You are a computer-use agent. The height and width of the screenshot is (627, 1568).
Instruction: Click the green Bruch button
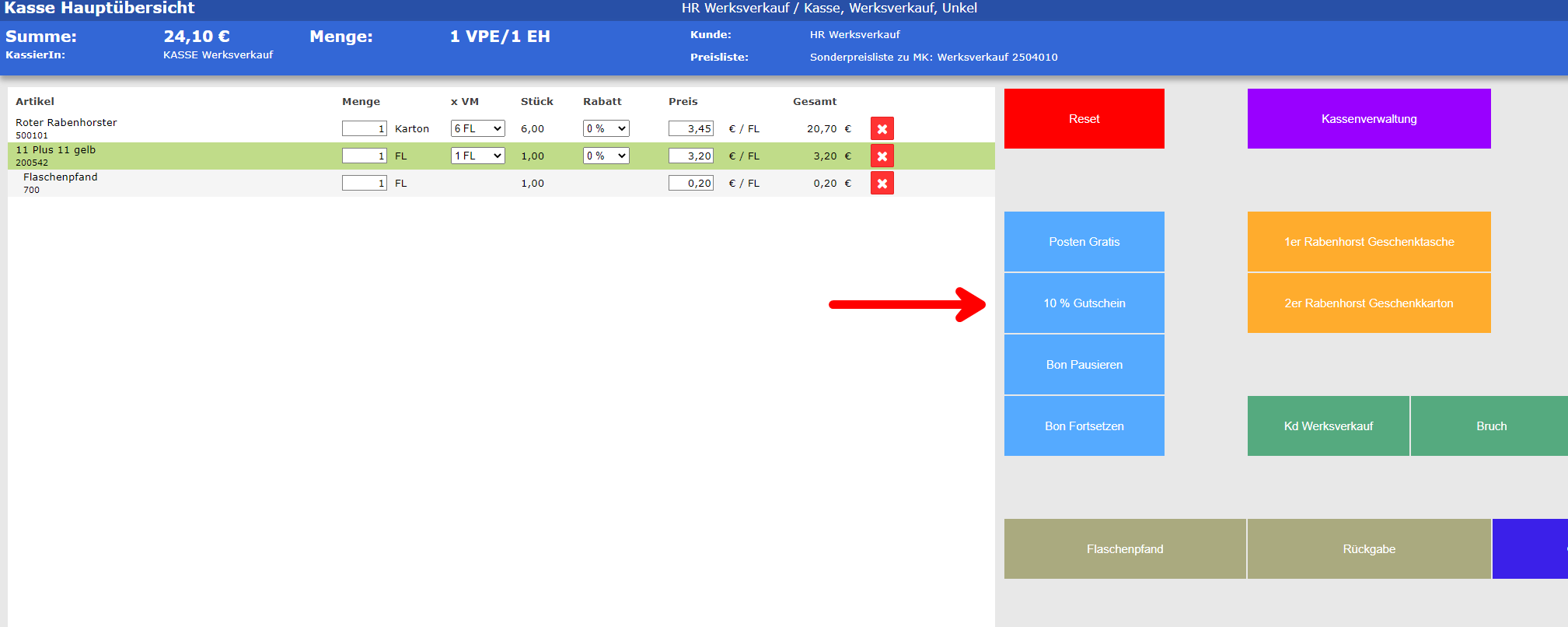(1490, 426)
